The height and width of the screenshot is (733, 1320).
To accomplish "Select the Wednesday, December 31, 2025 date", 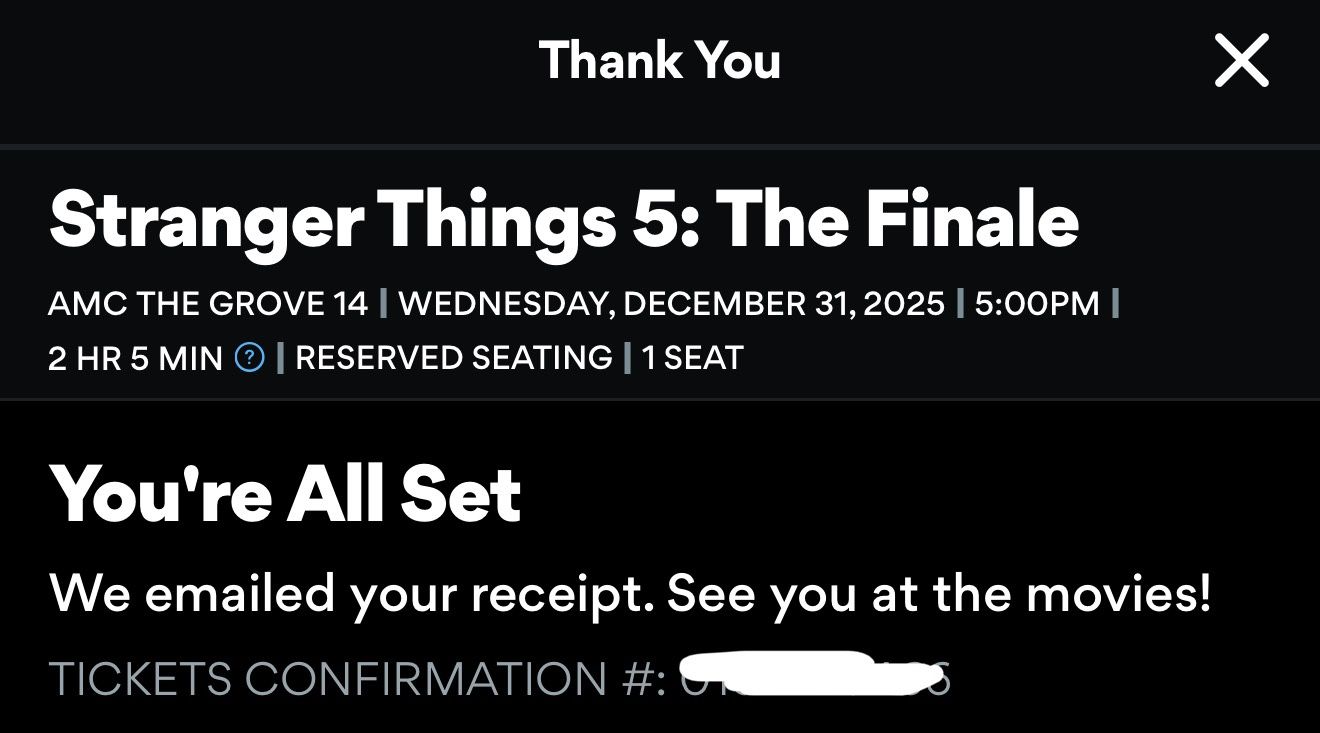I will pos(671,303).
